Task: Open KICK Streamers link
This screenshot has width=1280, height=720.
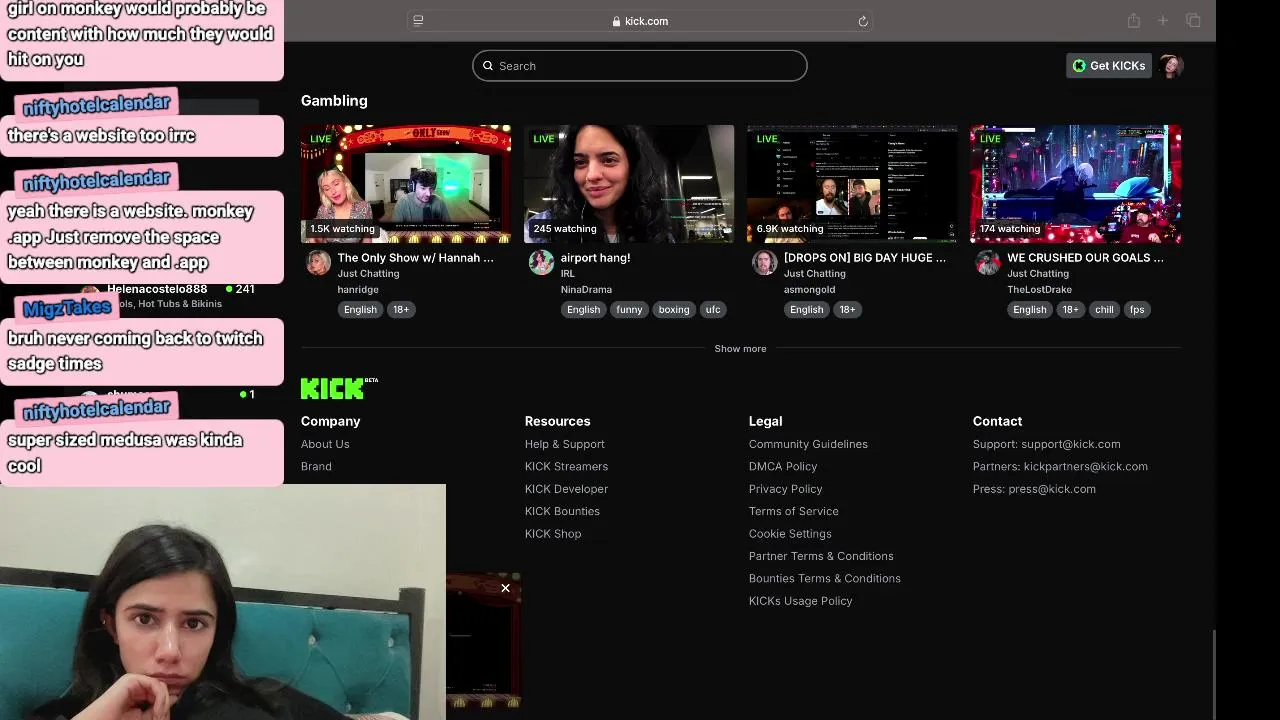Action: [566, 467]
